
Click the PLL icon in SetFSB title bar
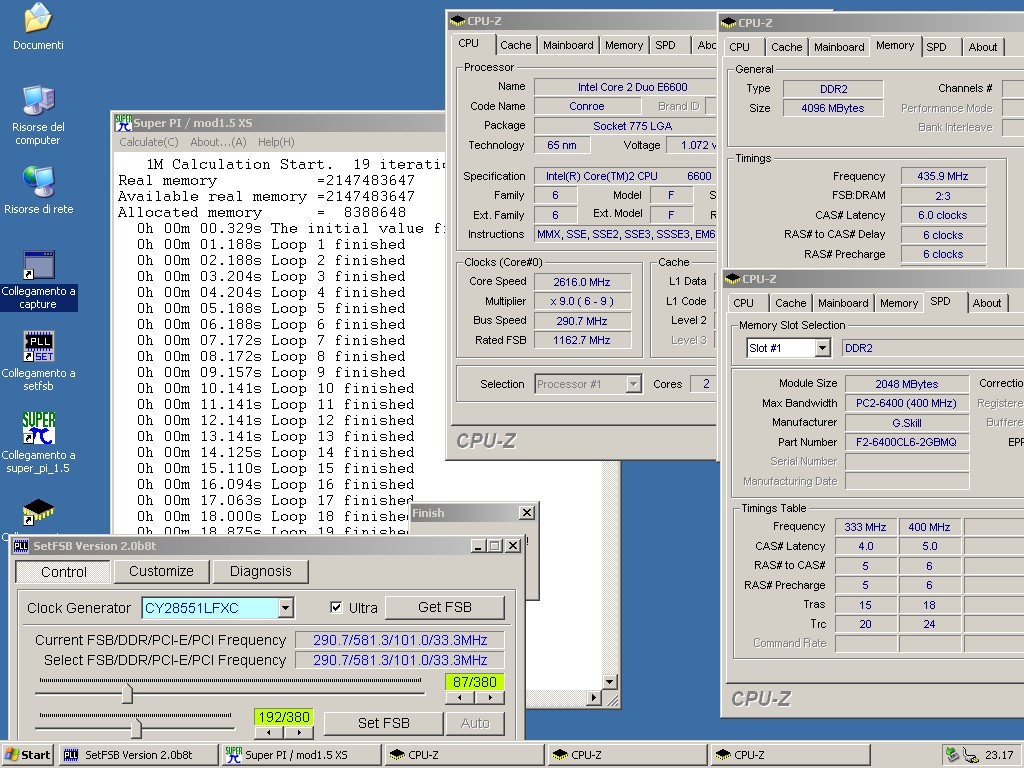point(21,546)
